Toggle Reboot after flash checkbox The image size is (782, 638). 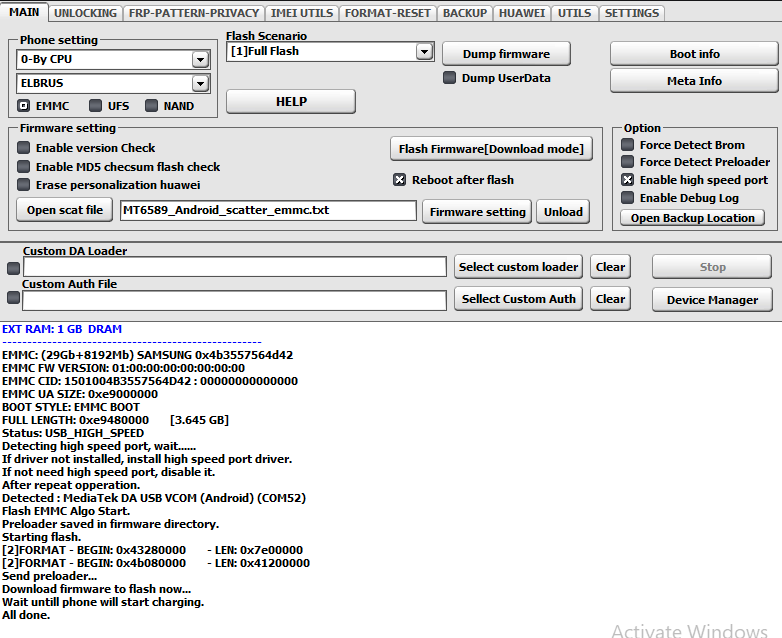coord(399,180)
